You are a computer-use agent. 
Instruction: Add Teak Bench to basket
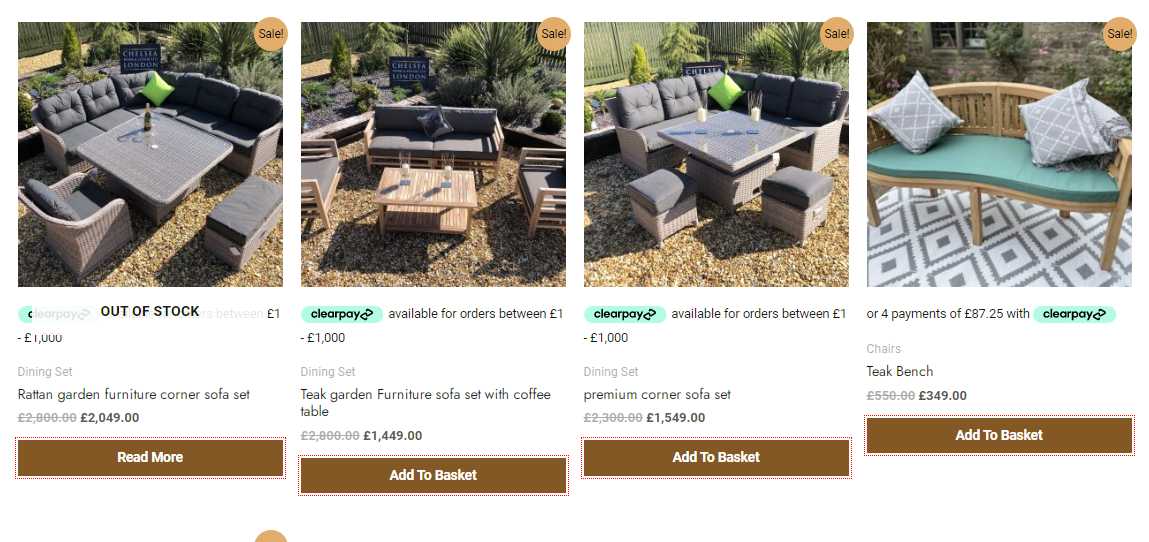coord(999,436)
